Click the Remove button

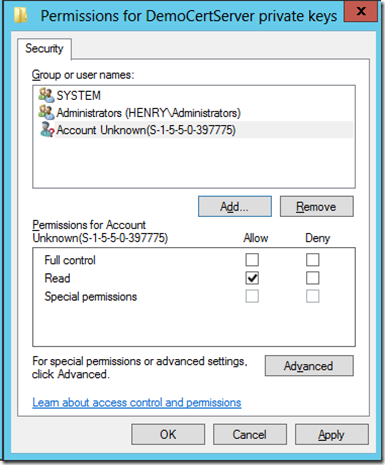click(x=316, y=206)
